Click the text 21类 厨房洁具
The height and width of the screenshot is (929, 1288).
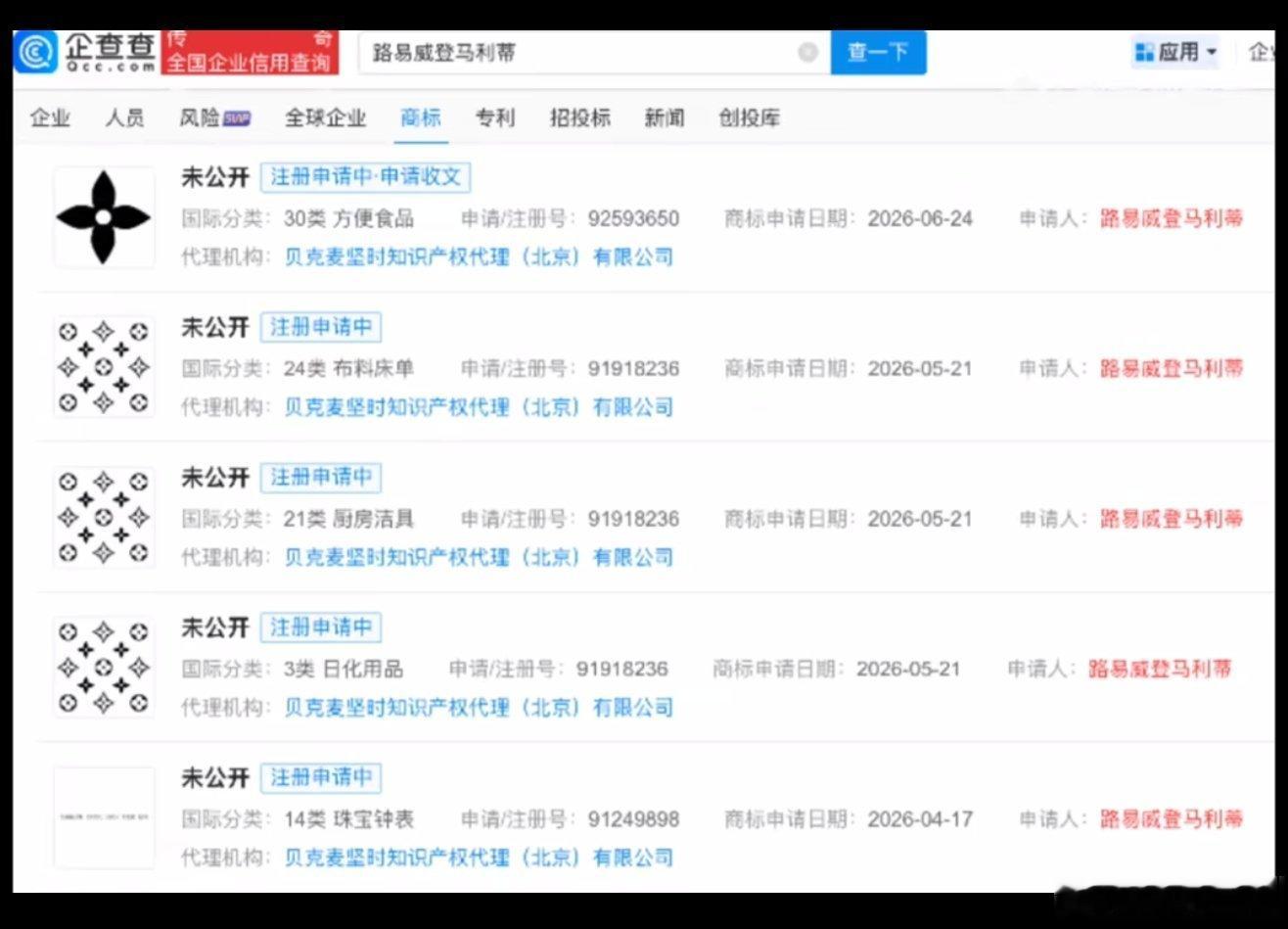[348, 519]
